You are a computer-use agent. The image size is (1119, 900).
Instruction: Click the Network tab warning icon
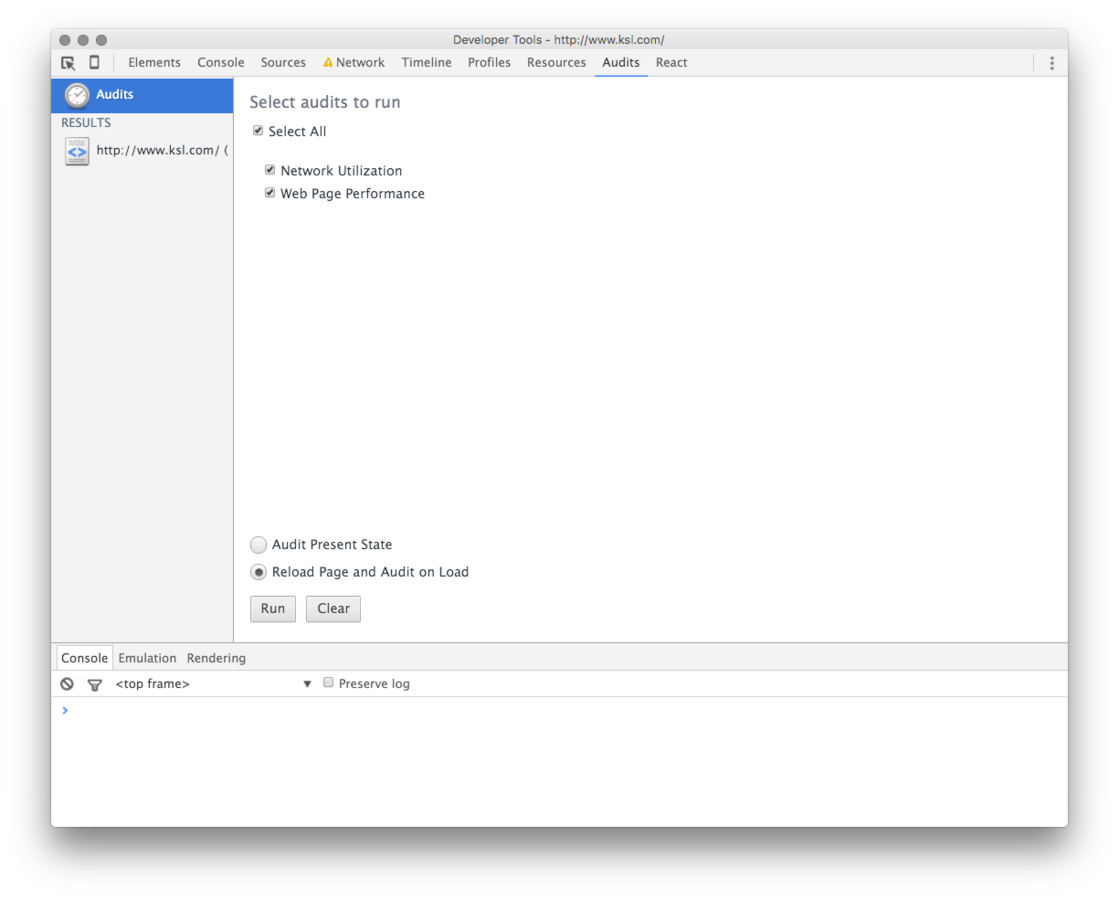coord(328,63)
